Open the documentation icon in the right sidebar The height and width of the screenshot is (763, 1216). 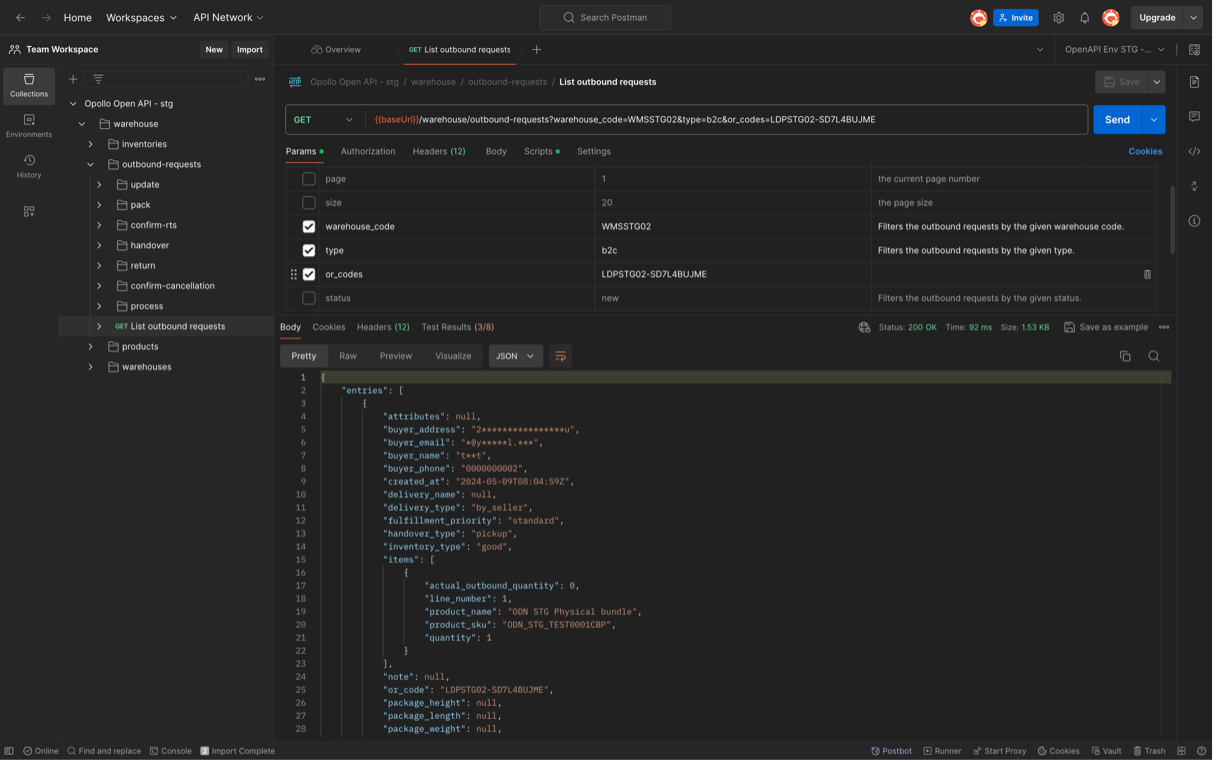(1198, 82)
